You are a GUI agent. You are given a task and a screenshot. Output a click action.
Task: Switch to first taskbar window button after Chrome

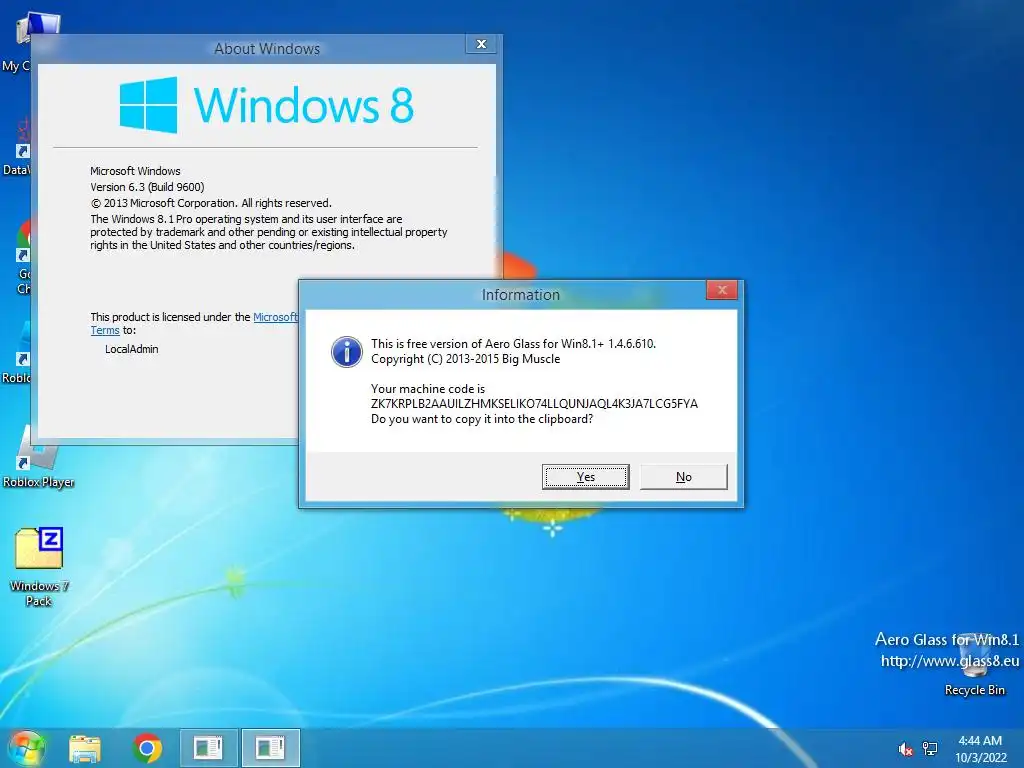tap(208, 748)
